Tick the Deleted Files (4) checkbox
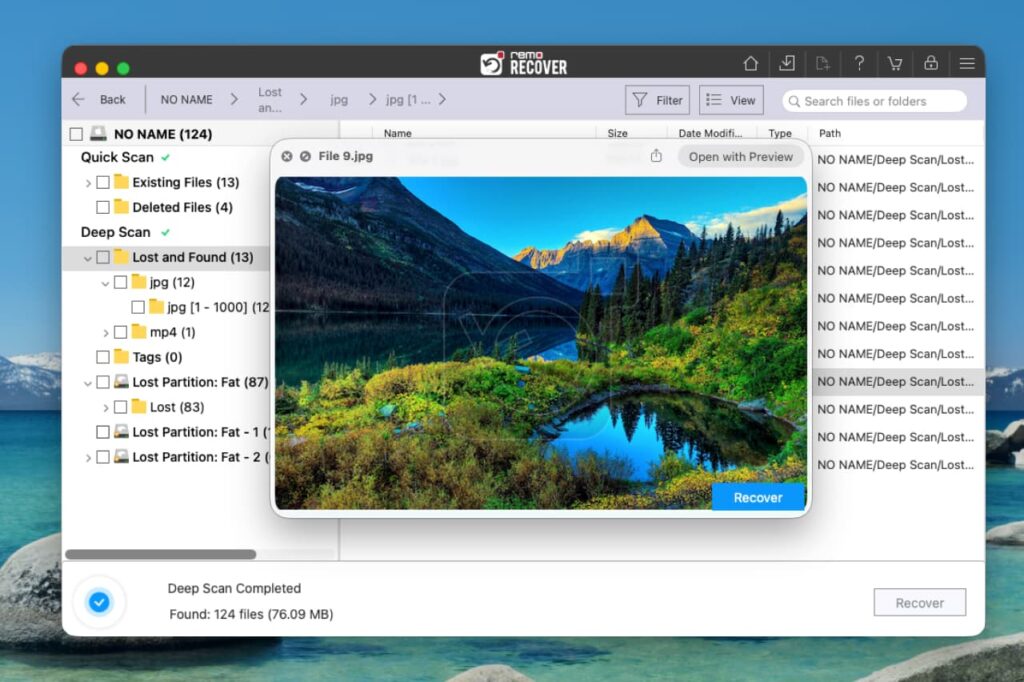The height and width of the screenshot is (682, 1024). coord(103,207)
